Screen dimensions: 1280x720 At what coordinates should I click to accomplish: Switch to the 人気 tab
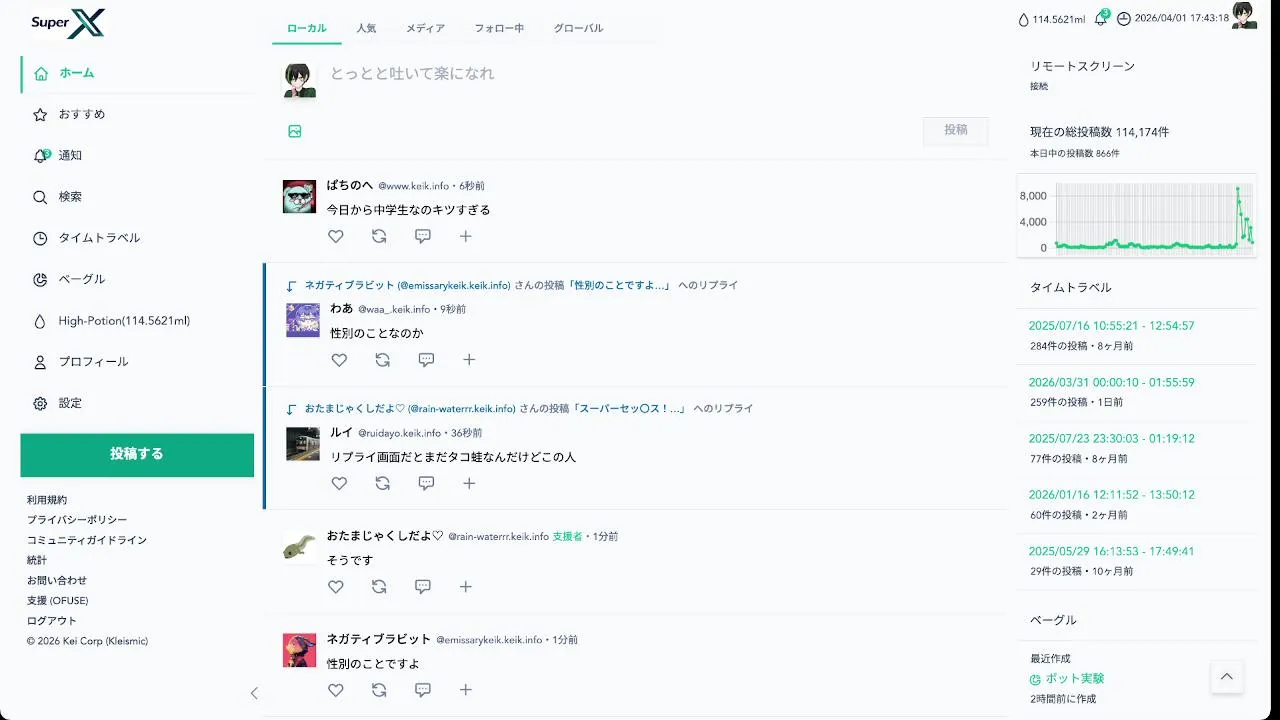[366, 28]
